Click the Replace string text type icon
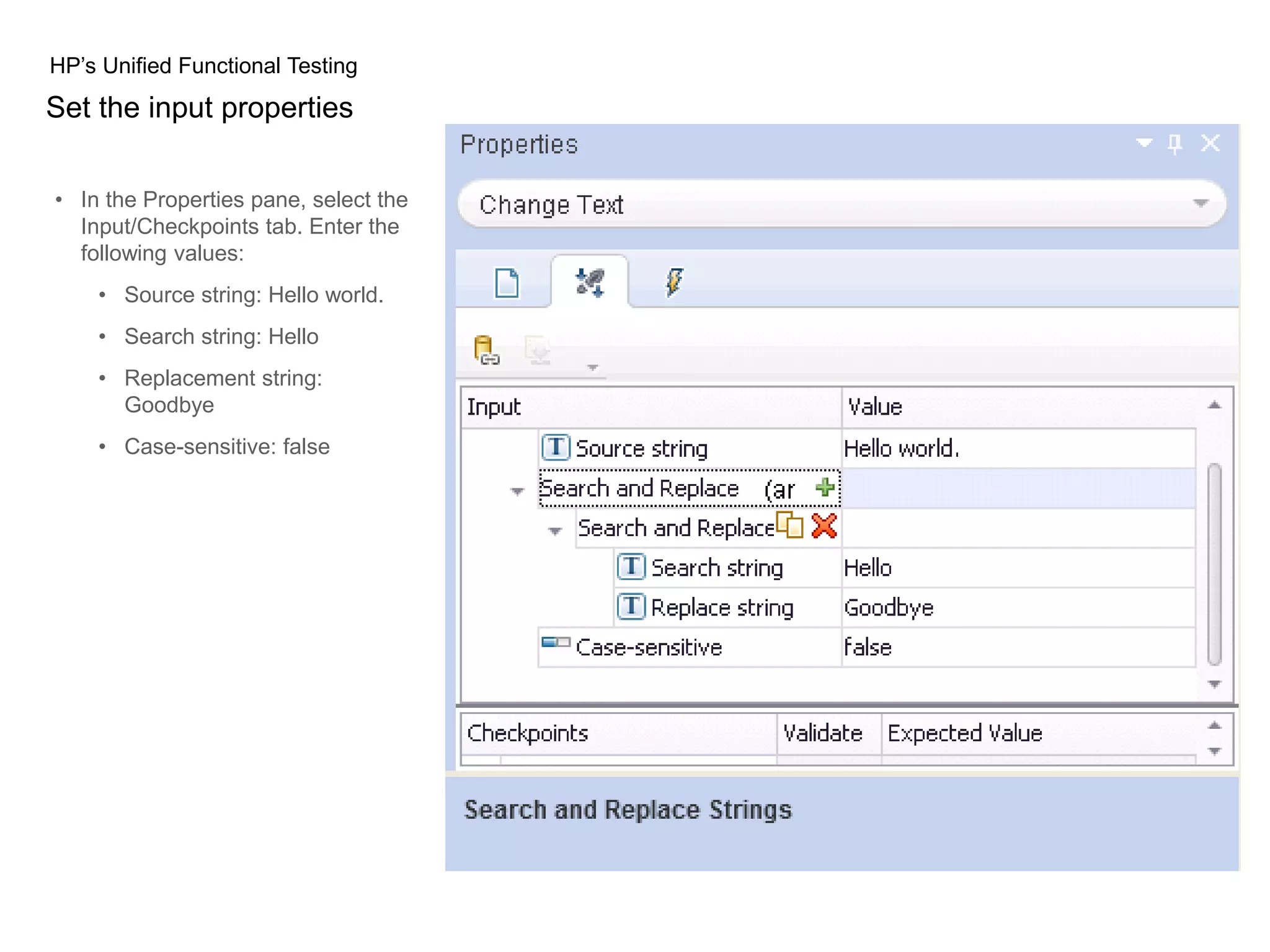Screen dimensions: 1270x952 pos(631,606)
